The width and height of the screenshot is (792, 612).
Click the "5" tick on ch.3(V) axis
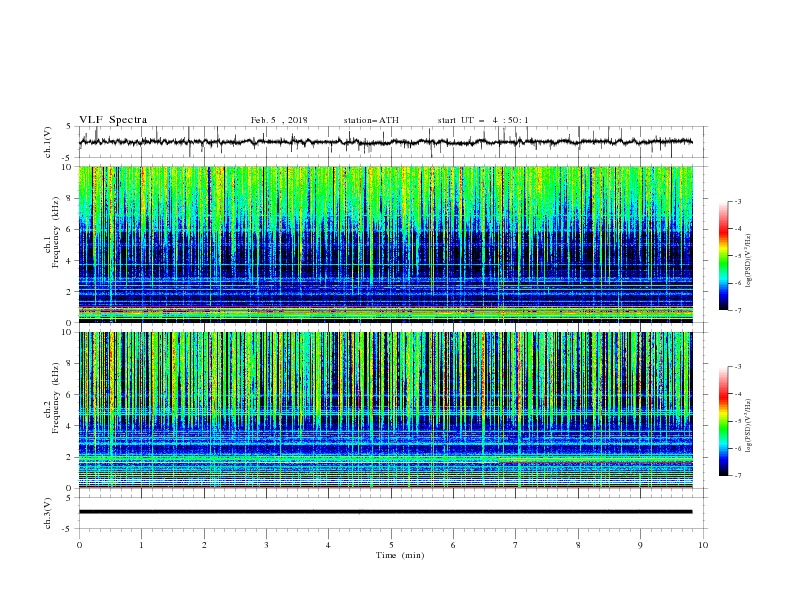(69, 497)
